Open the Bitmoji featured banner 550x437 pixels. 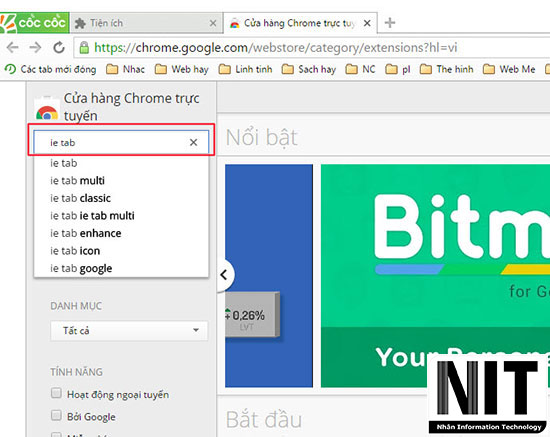(x=435, y=276)
